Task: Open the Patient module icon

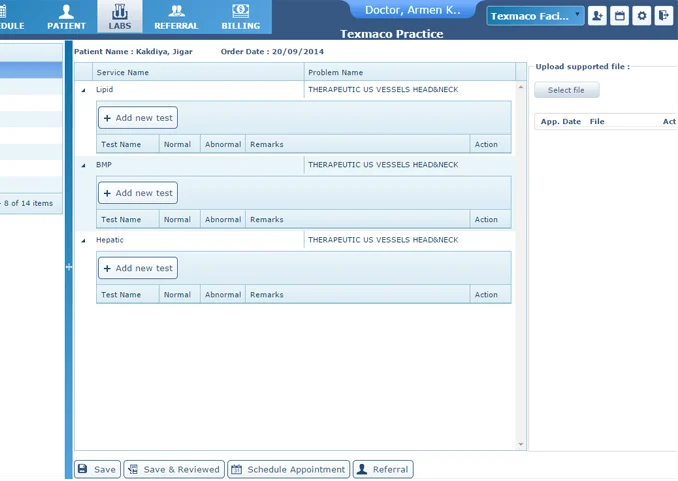Action: [x=67, y=16]
